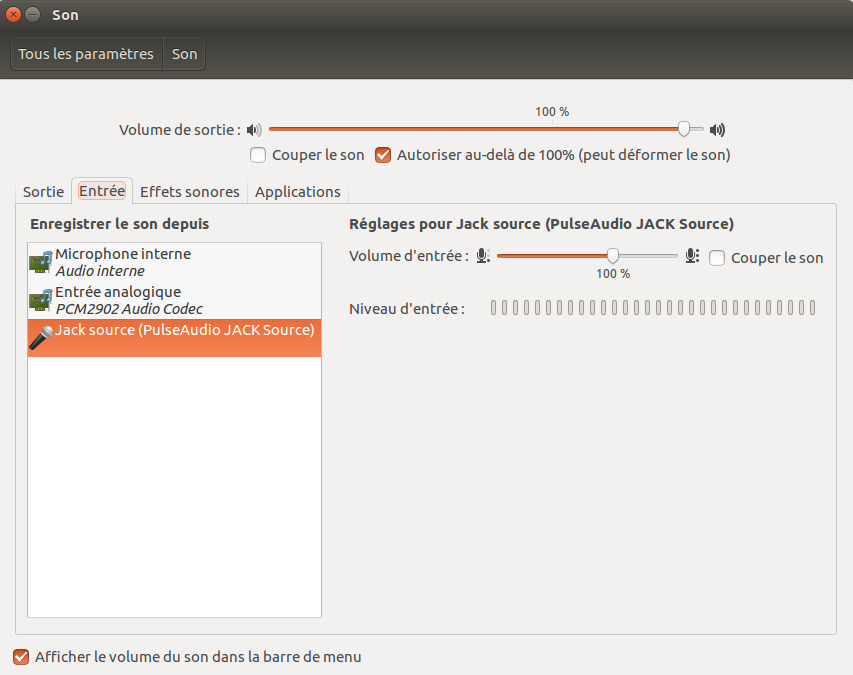
Task: Minimize the Son window
Action: coord(33,15)
